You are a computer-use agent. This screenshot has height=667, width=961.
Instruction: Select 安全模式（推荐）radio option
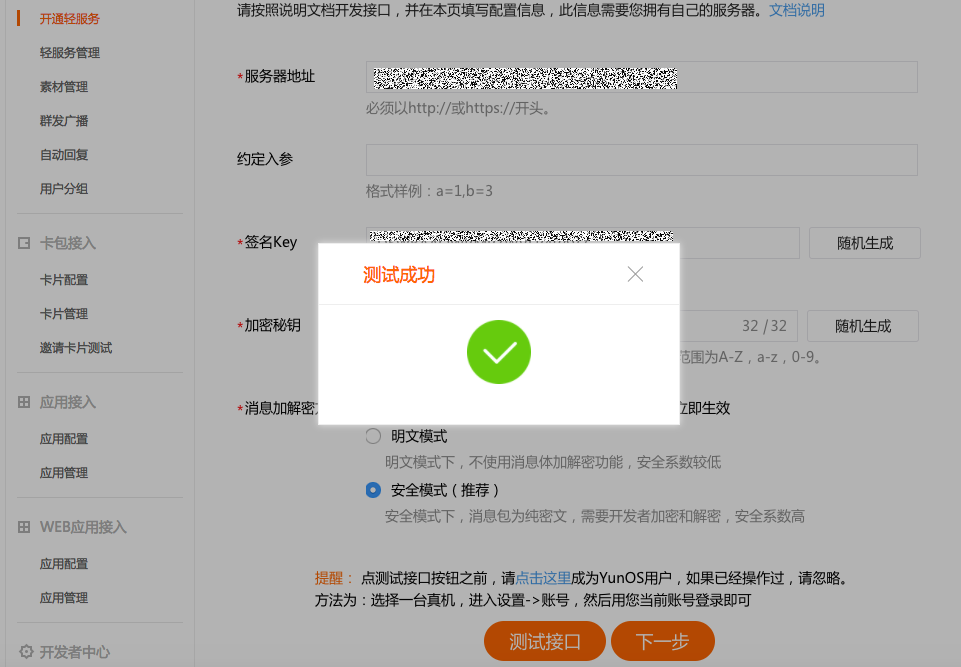point(373,490)
